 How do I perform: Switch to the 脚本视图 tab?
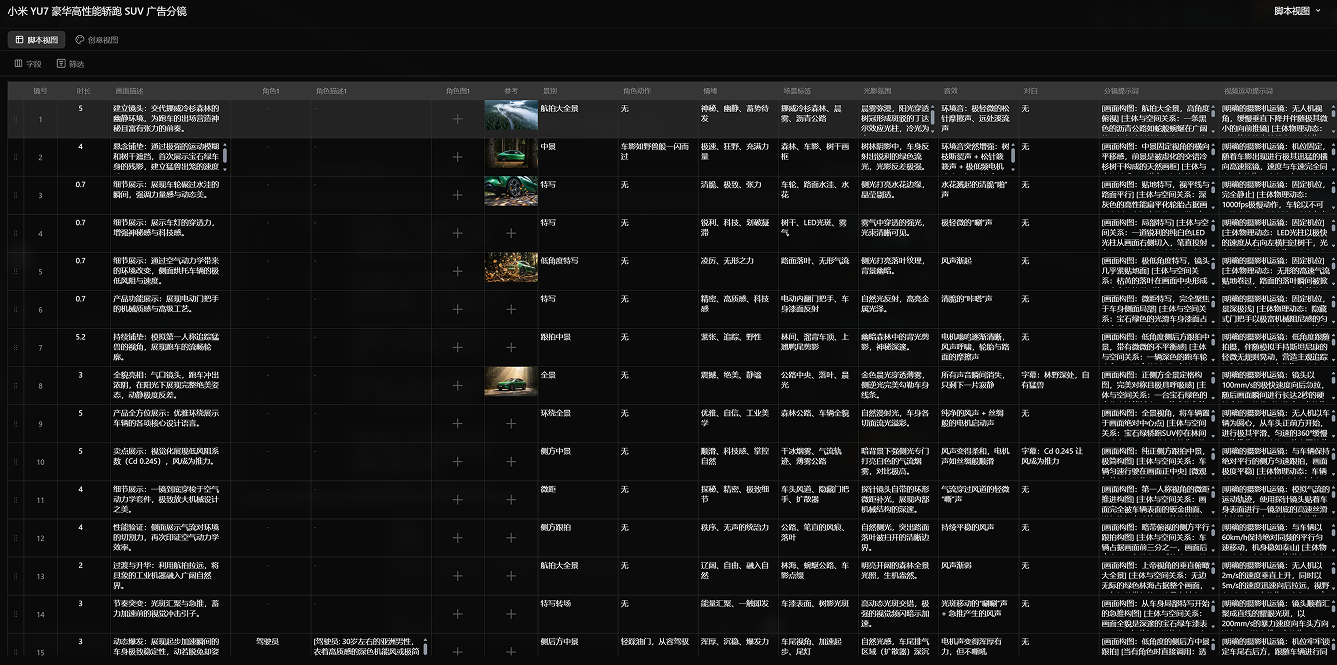[36, 40]
